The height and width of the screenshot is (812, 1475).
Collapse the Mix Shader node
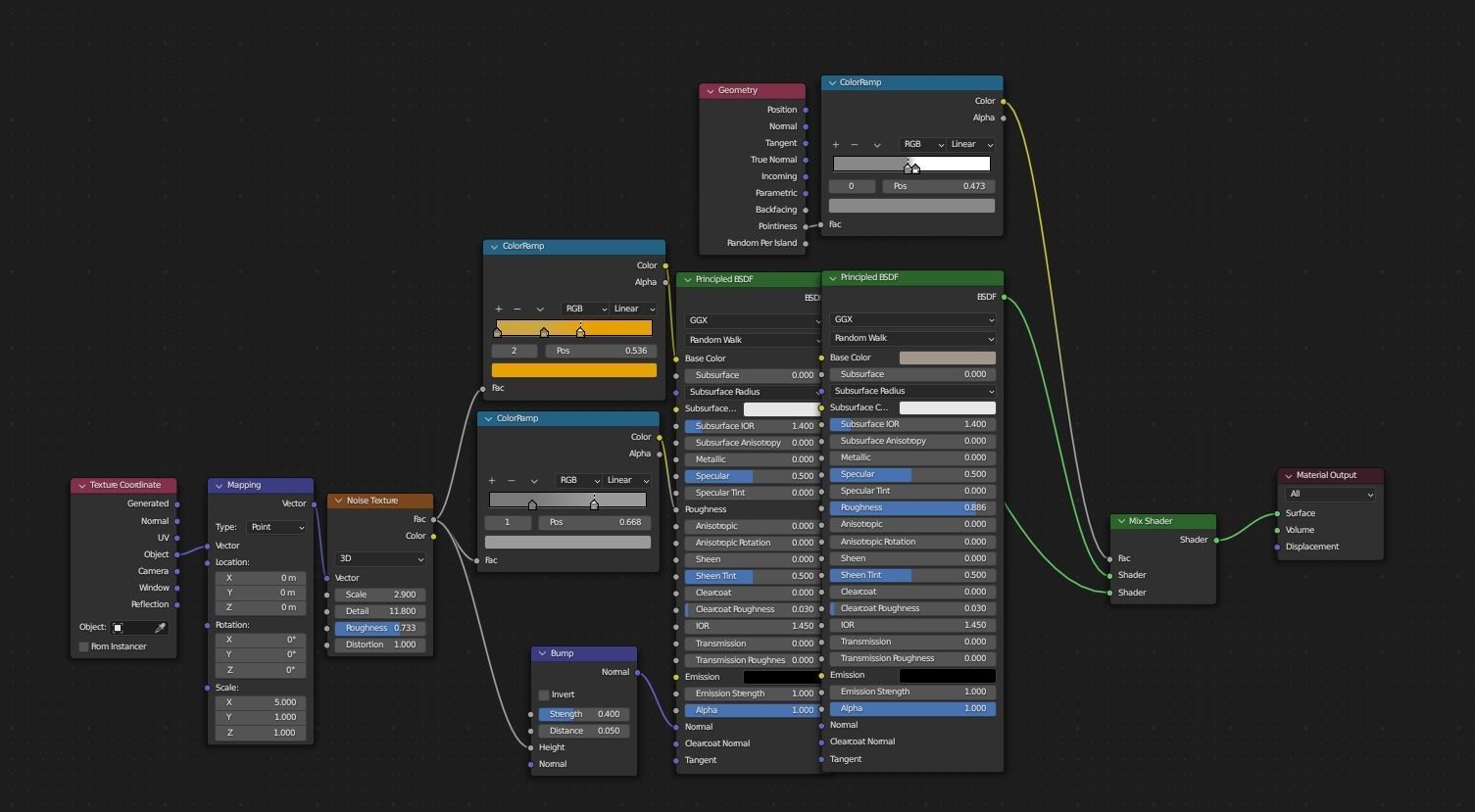1120,521
